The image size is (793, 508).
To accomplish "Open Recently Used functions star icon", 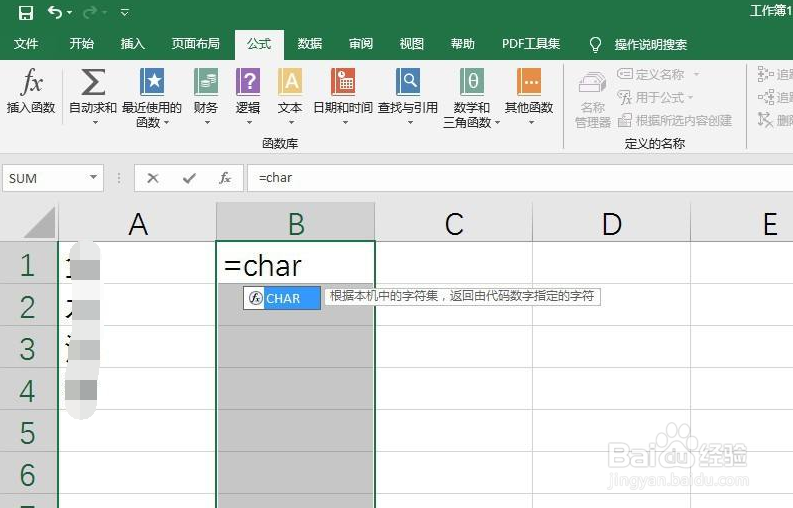I will (x=152, y=84).
